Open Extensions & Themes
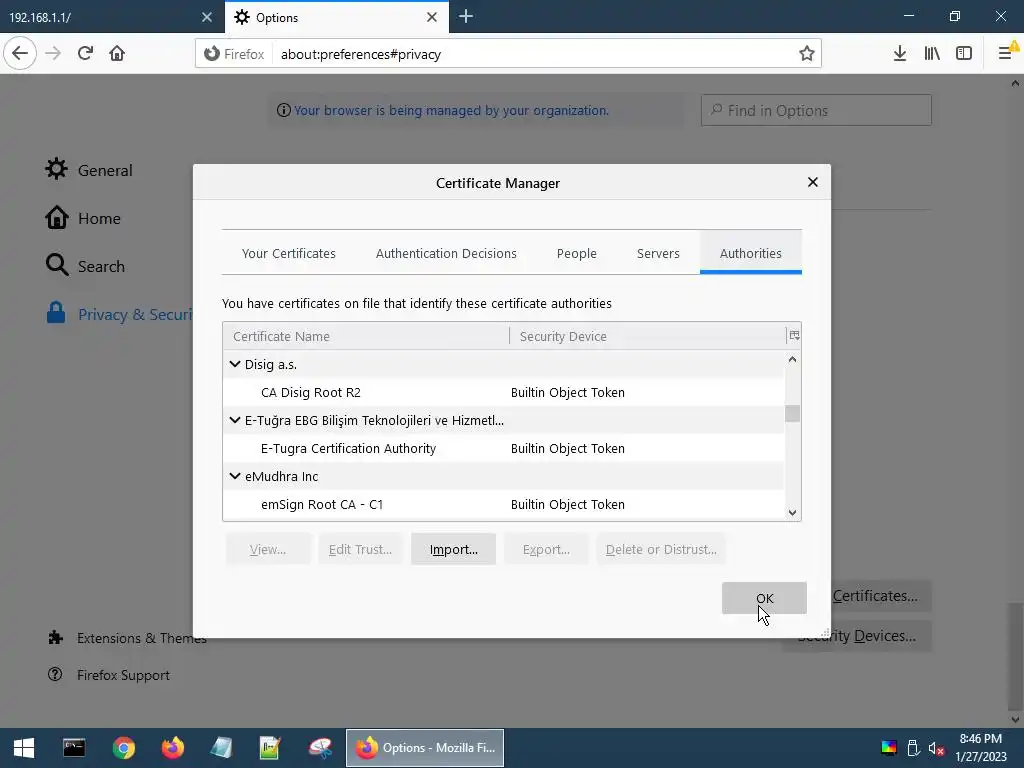This screenshot has width=1024, height=768. (127, 638)
